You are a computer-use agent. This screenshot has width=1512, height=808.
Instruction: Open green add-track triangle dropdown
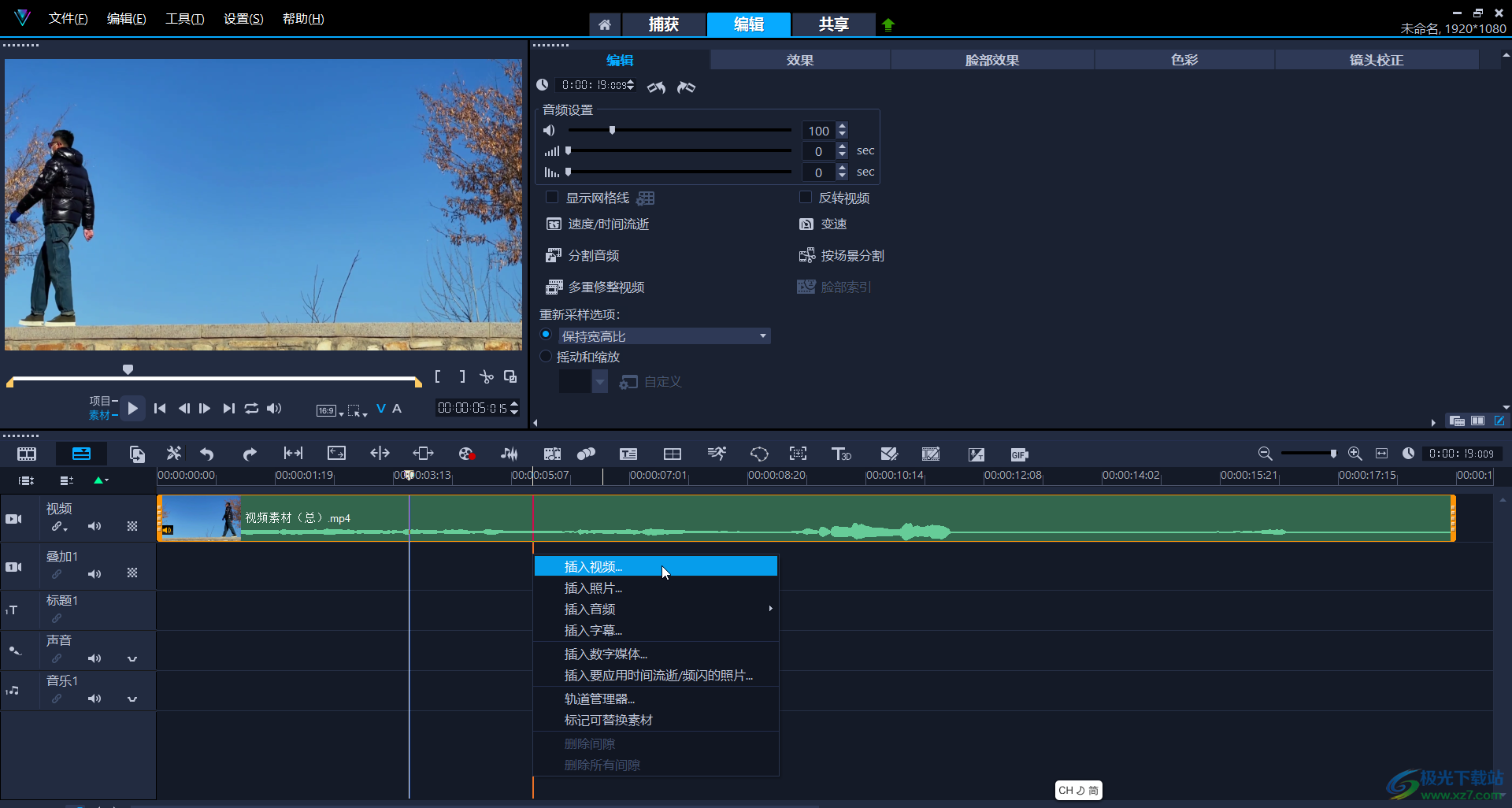click(101, 480)
